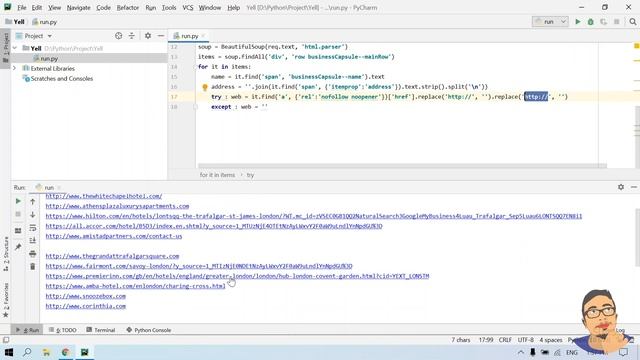The width and height of the screenshot is (640, 360).
Task: Click the intention lightbulb on line 16
Action: coord(205,87)
